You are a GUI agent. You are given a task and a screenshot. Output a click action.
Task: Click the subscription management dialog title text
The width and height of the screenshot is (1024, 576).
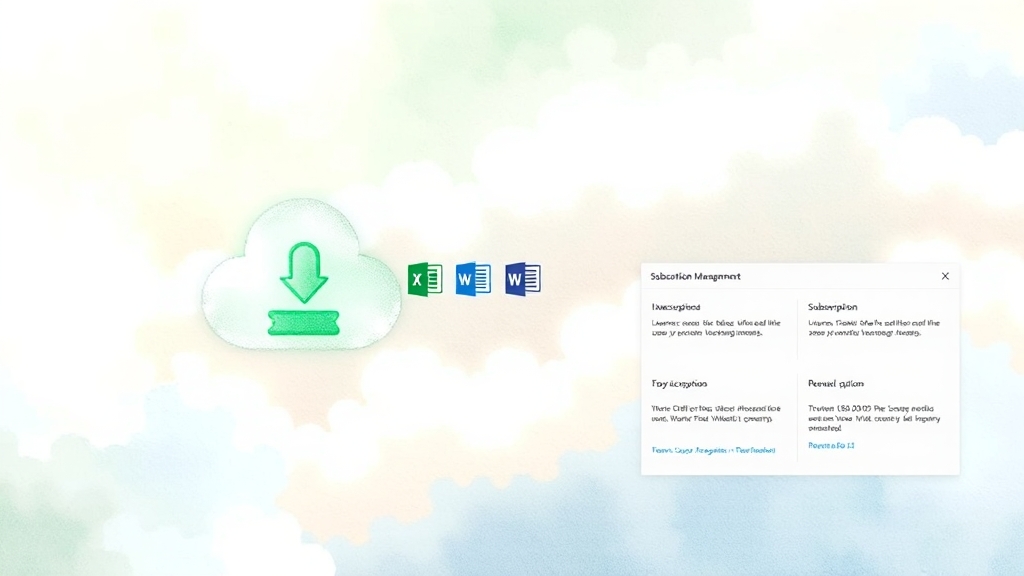click(x=695, y=276)
